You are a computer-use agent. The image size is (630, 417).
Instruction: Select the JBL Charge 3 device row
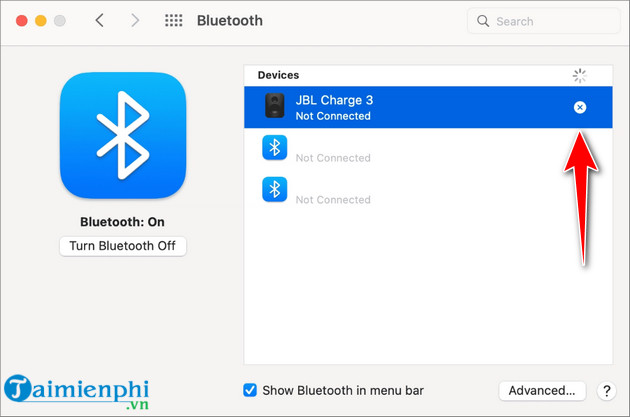(428, 107)
